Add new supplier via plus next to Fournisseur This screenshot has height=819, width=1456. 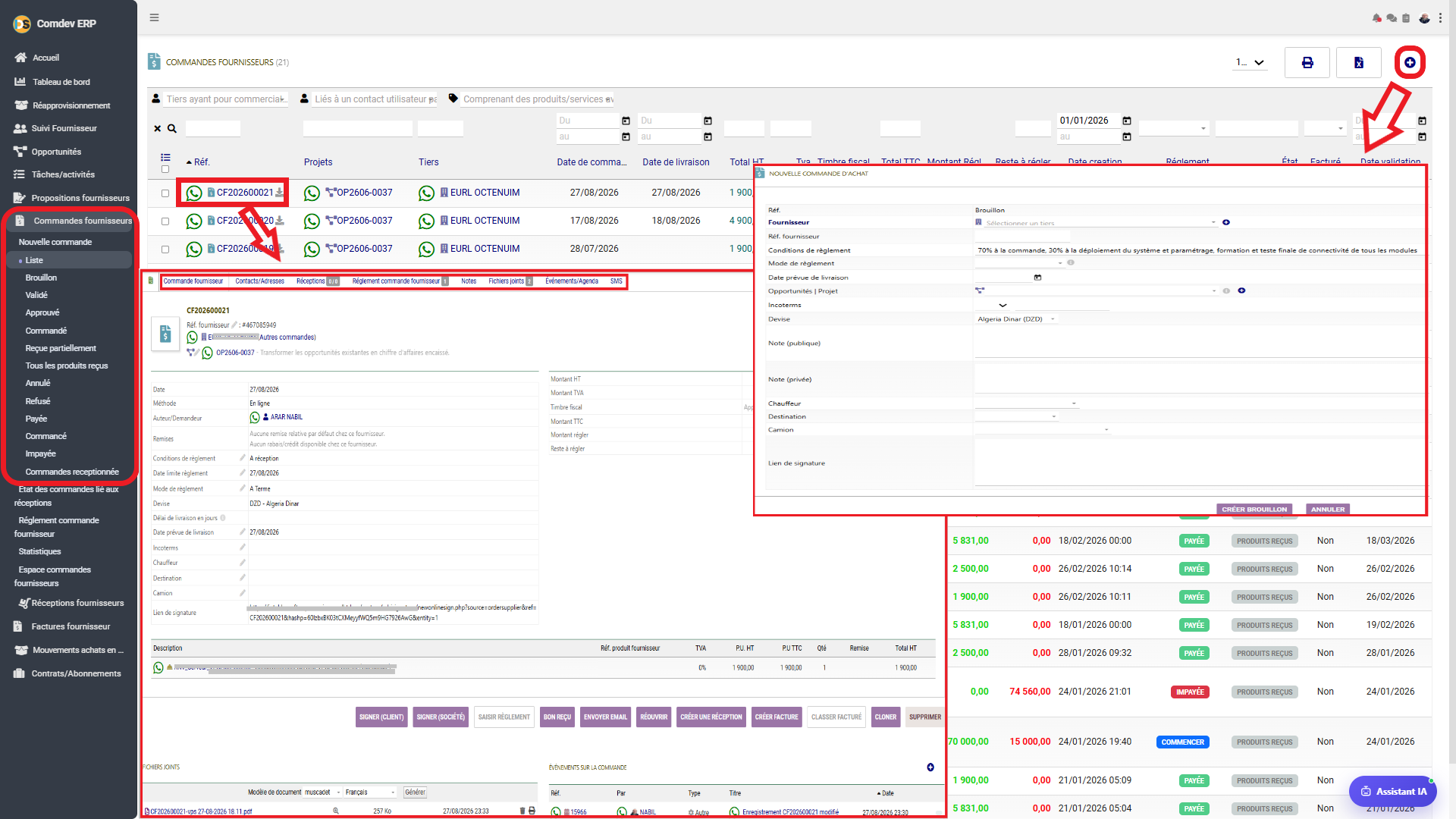pos(1226,222)
